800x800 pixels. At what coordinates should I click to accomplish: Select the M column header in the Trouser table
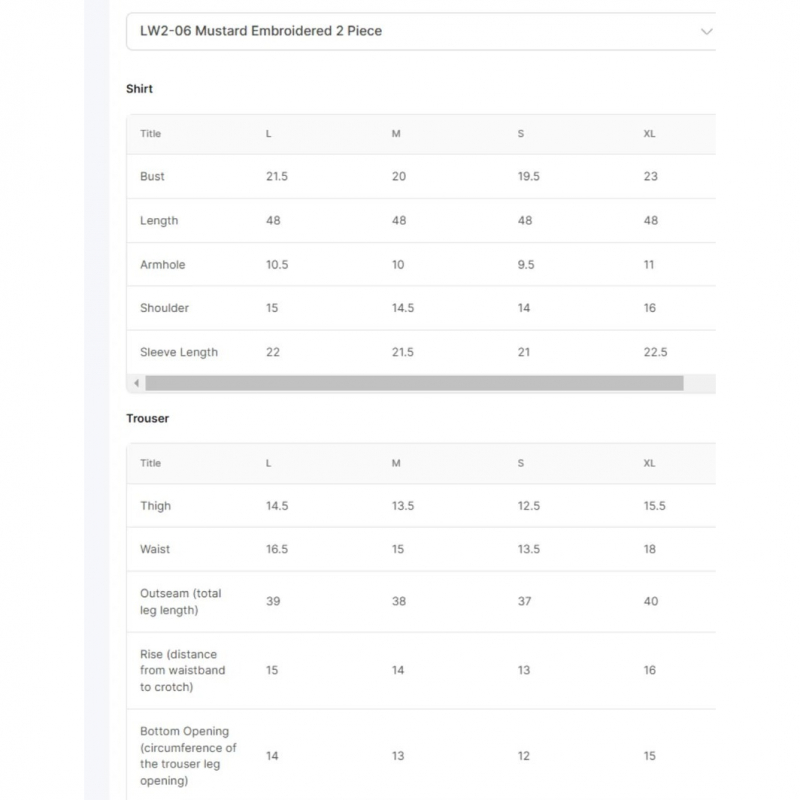(396, 463)
